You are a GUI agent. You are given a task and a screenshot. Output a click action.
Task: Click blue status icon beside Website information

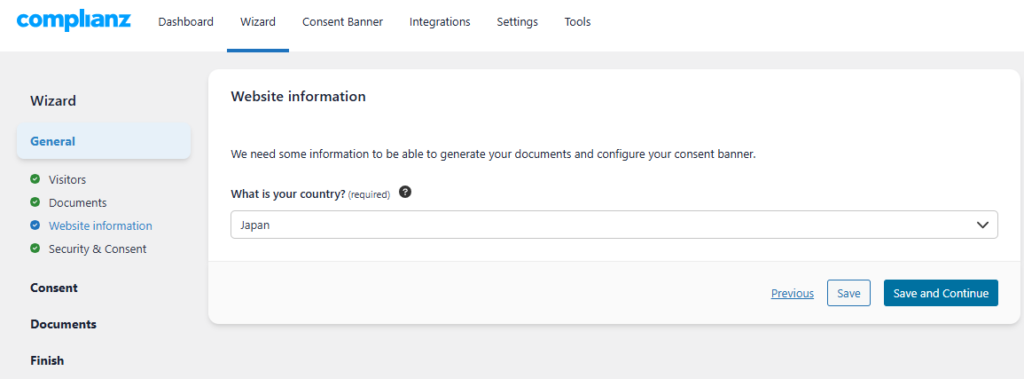click(x=35, y=225)
